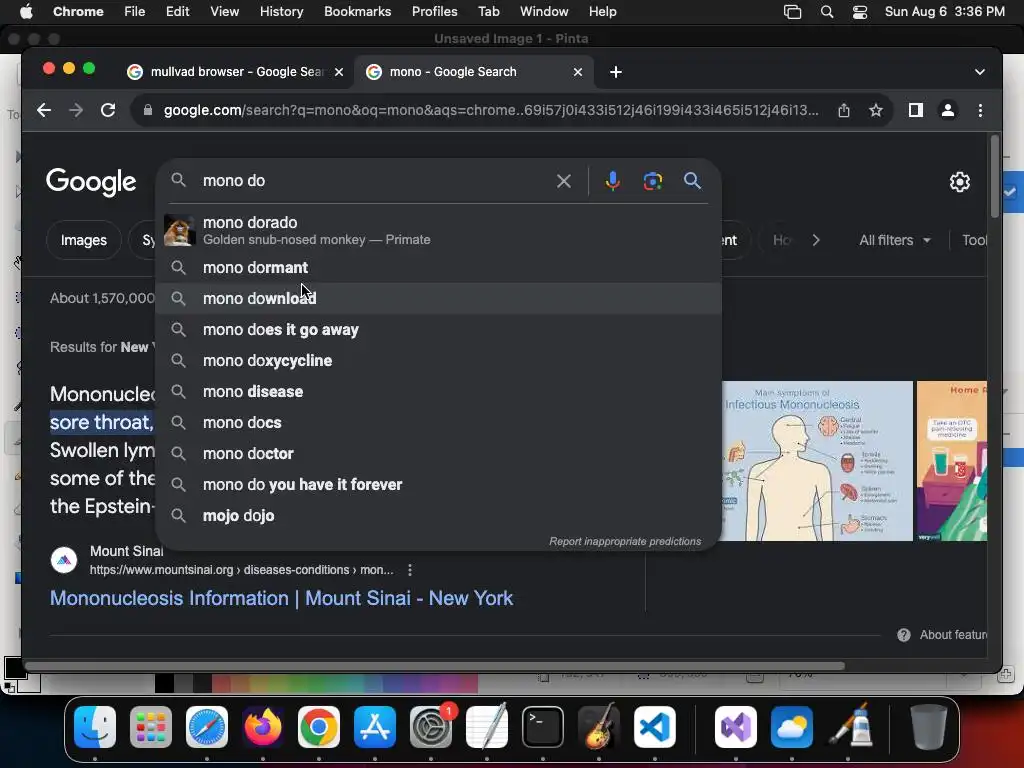The width and height of the screenshot is (1024, 768).
Task: Start voice search with microphone icon
Action: point(613,181)
